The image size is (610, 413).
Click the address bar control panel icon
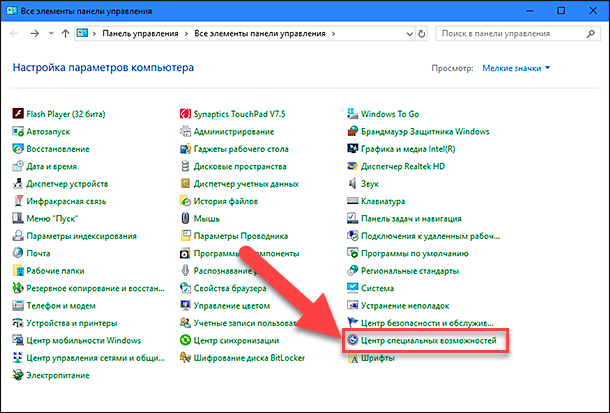tap(82, 33)
